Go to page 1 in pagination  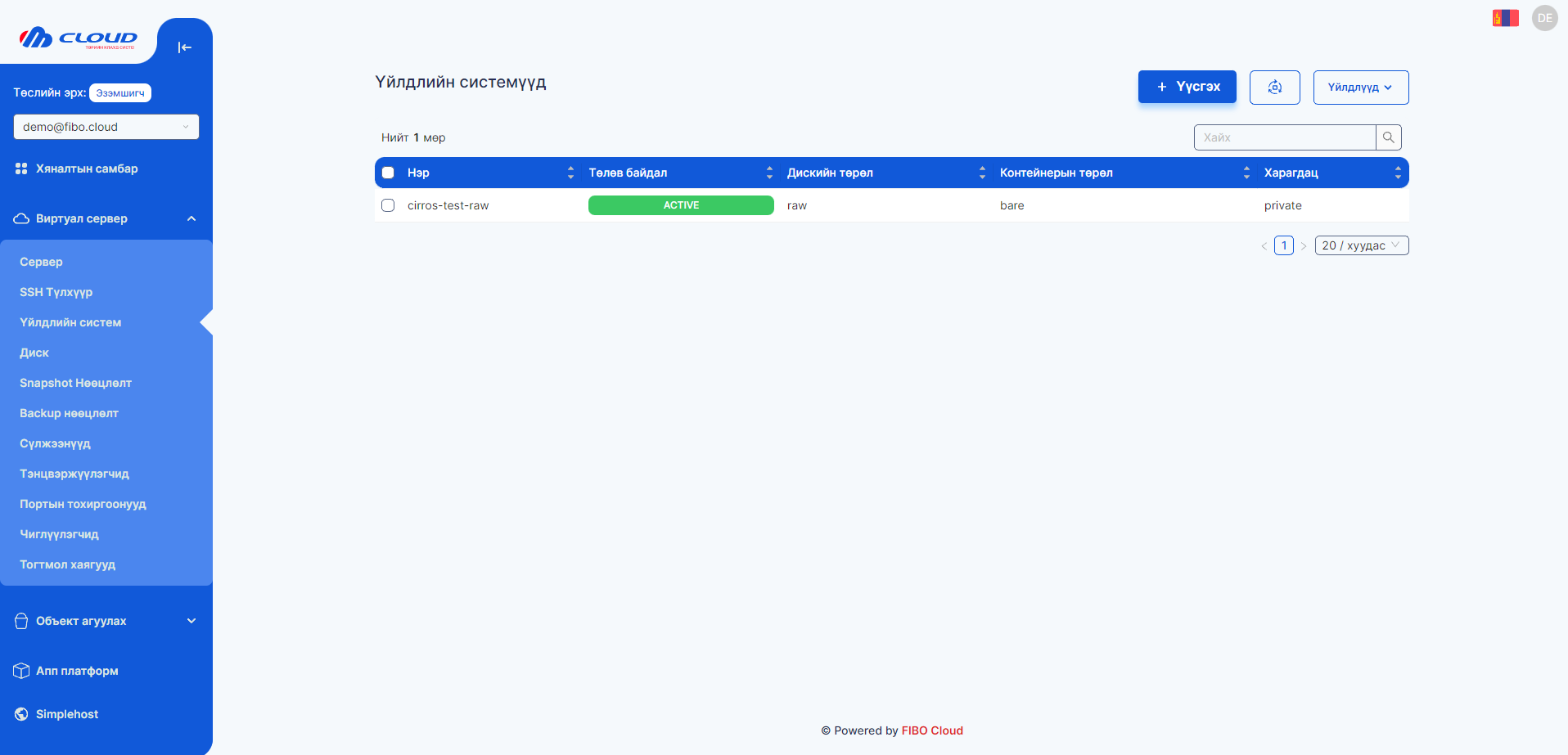tap(1283, 245)
